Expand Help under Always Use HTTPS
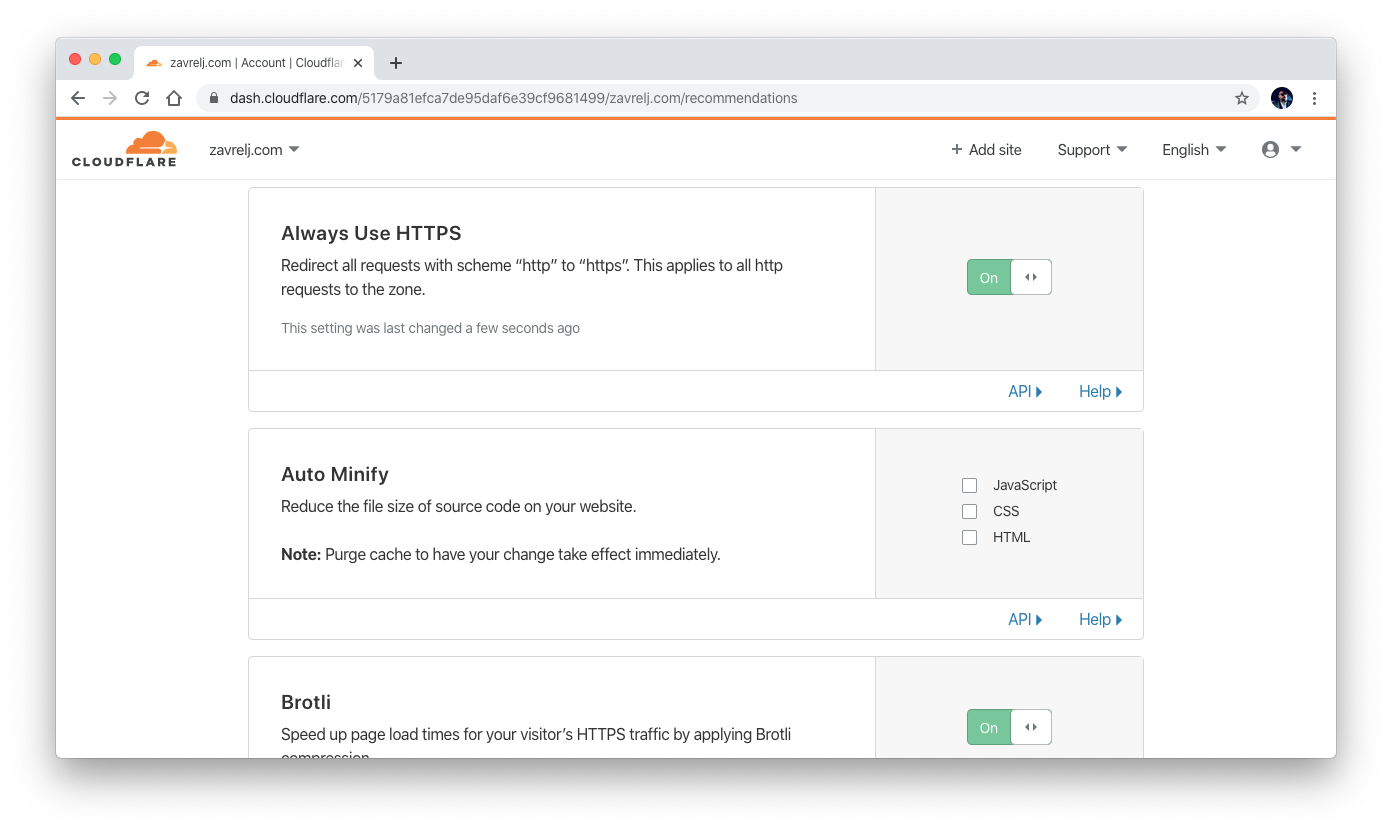 [x=1100, y=391]
